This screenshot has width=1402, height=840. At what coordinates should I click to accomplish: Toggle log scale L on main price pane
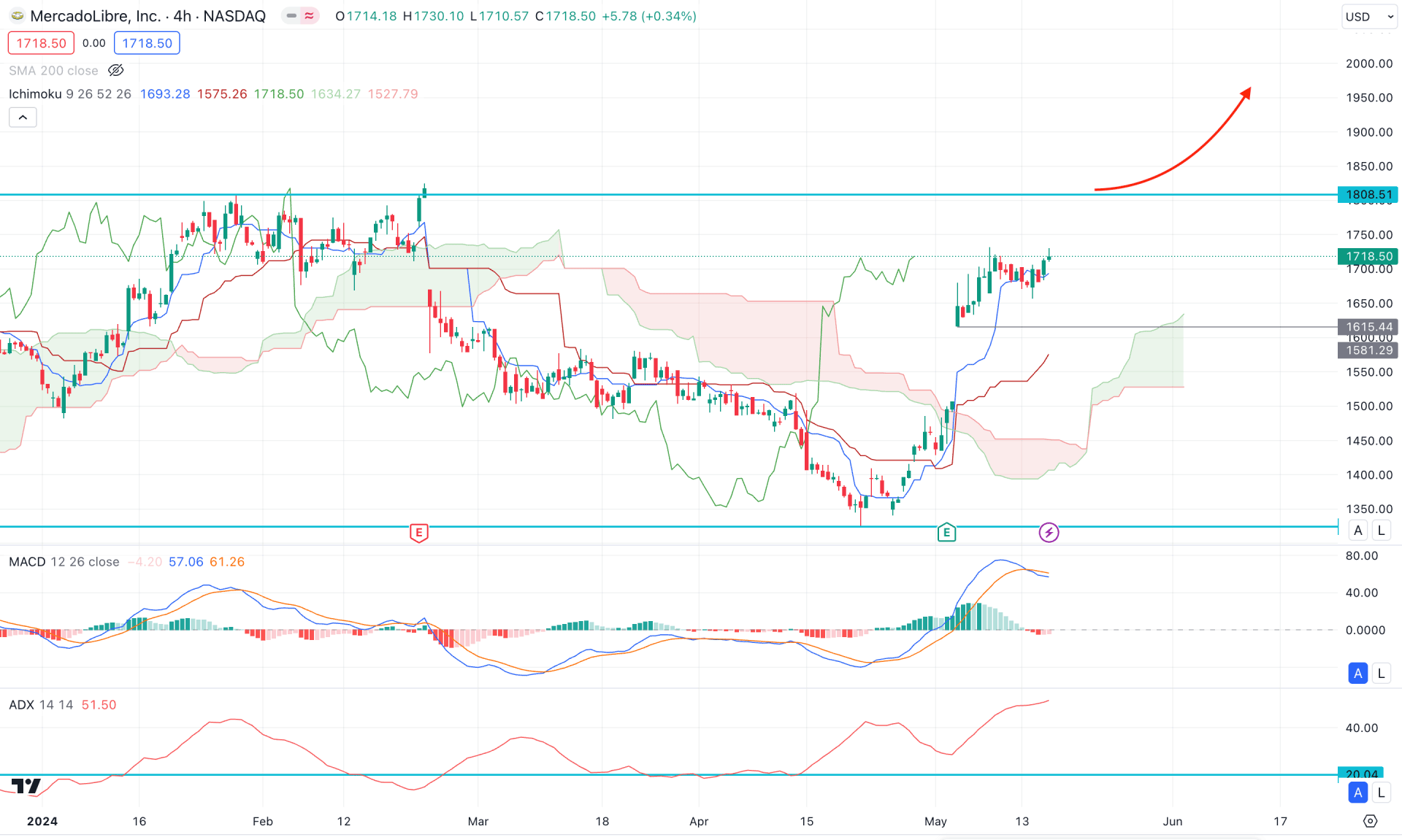point(1381,531)
